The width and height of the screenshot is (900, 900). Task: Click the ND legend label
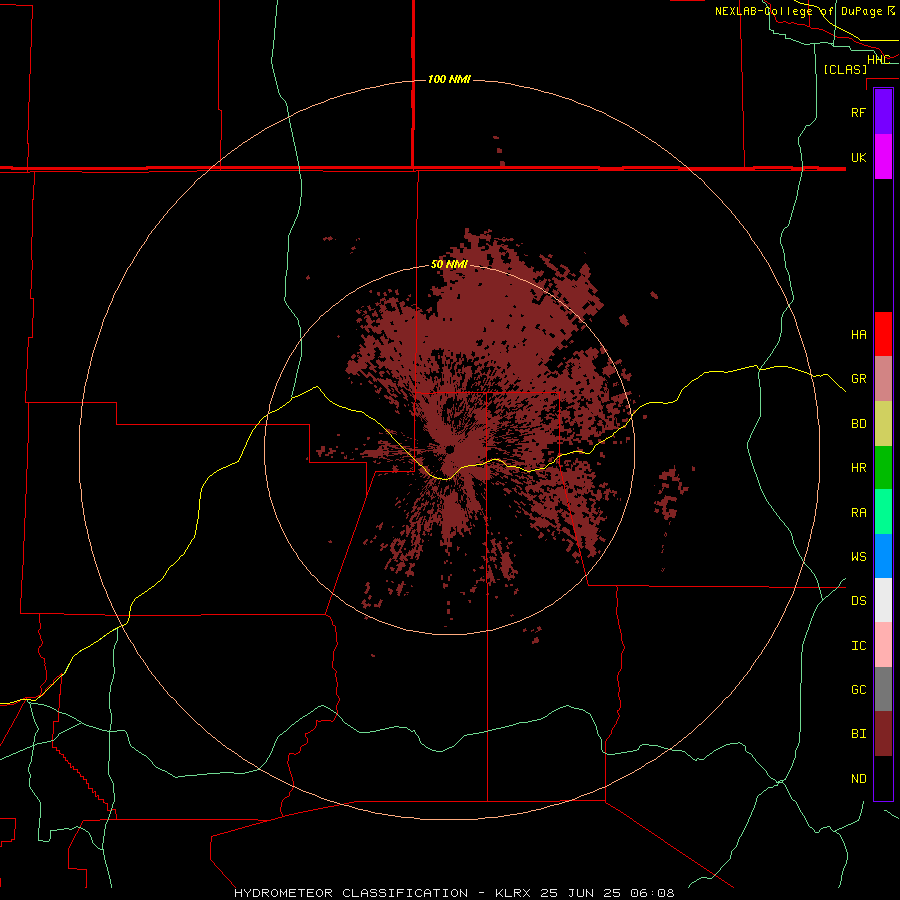(859, 778)
